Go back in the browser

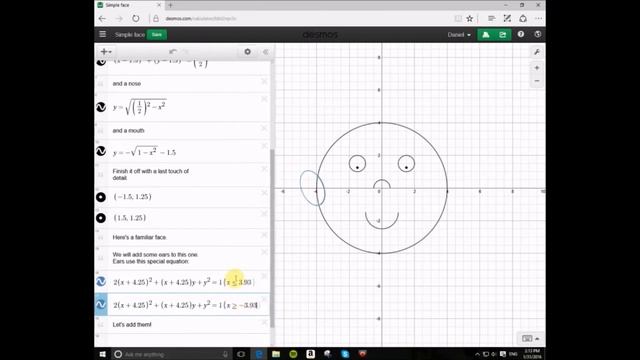tap(102, 19)
